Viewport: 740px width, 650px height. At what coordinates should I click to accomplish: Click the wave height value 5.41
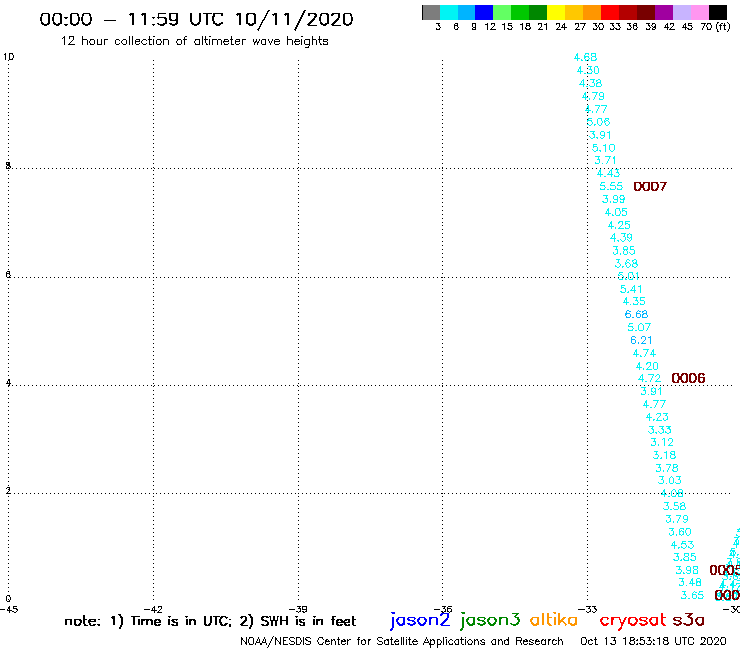[631, 289]
